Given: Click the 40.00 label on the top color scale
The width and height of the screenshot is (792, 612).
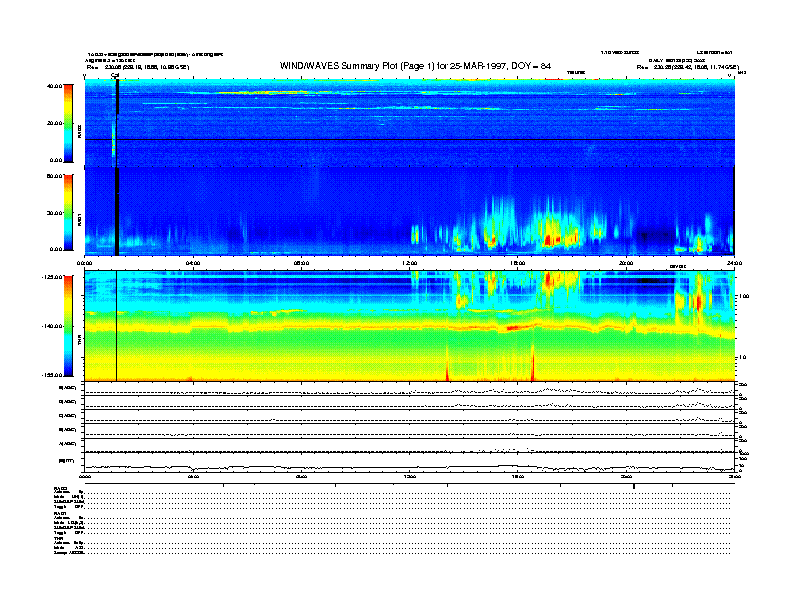Looking at the screenshot, I should [53, 87].
